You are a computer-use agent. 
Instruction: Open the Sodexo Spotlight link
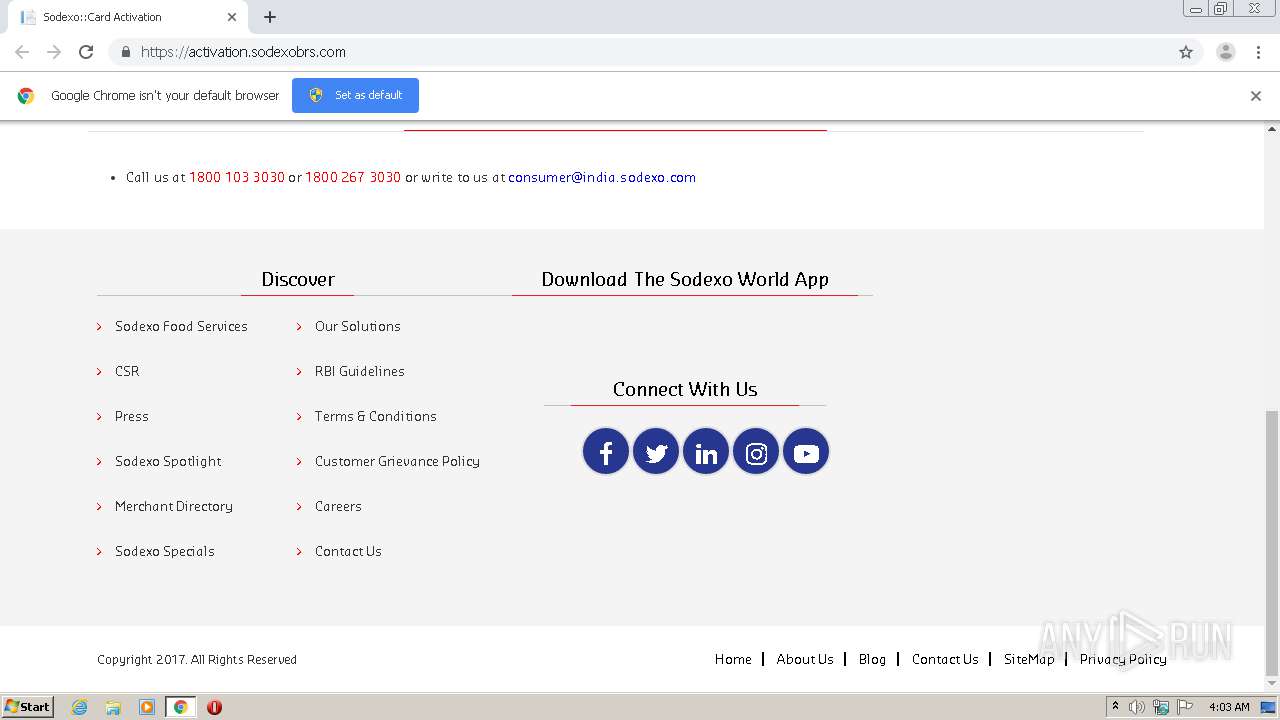[168, 461]
